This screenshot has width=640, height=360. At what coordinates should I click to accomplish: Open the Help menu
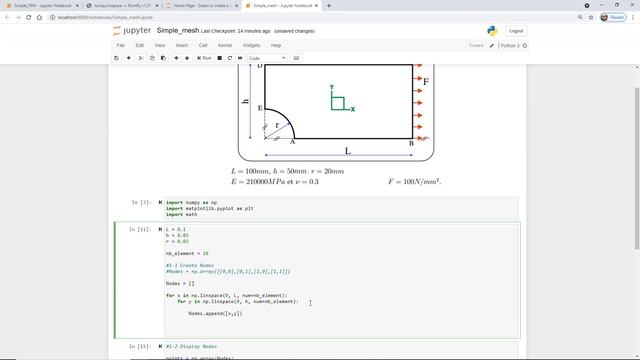(x=276, y=45)
